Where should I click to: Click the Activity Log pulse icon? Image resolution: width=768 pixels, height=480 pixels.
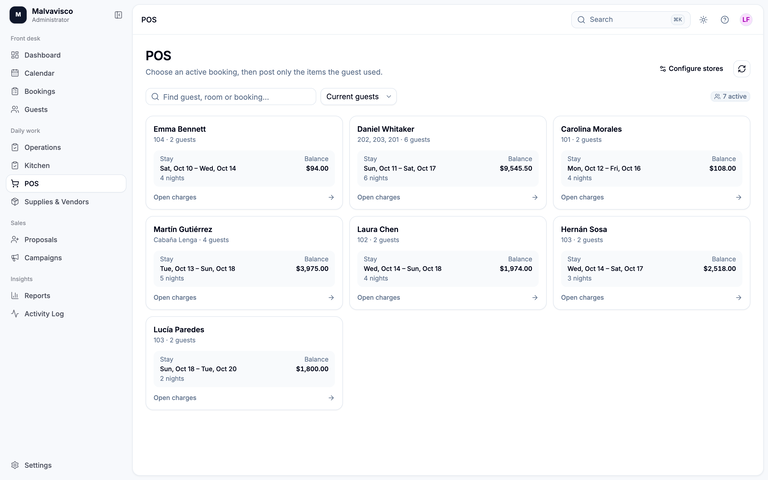15,313
